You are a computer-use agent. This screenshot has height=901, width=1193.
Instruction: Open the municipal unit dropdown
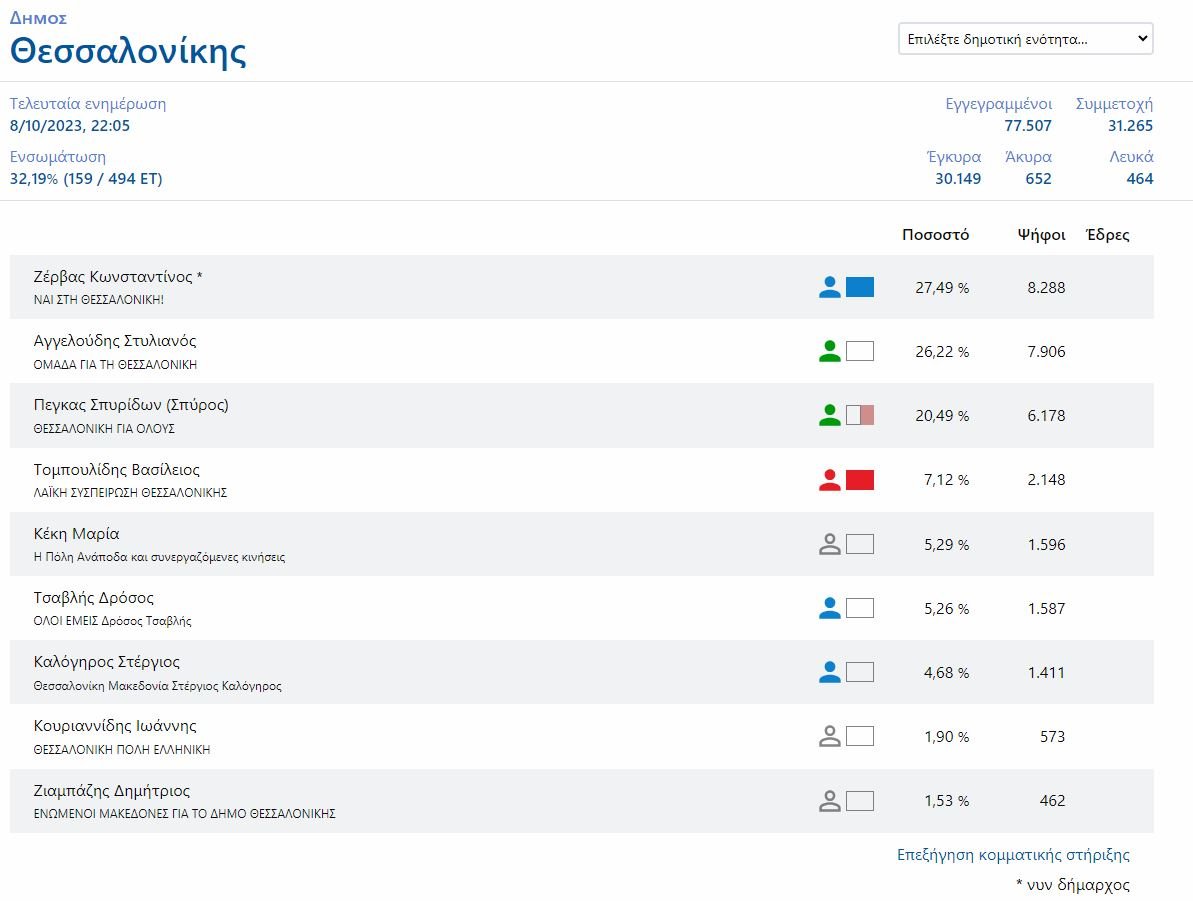click(1026, 39)
